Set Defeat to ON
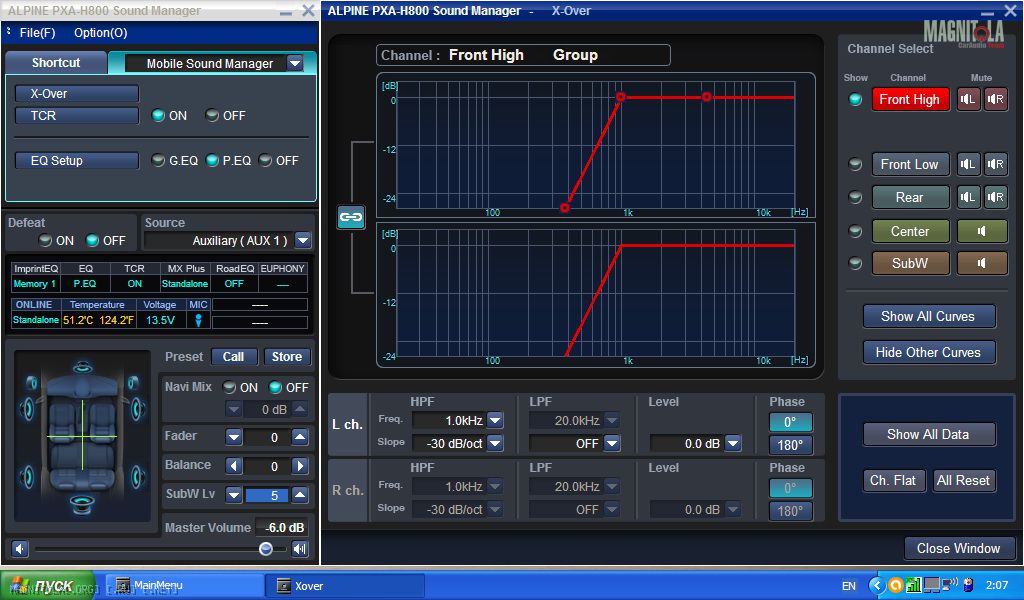 45,240
